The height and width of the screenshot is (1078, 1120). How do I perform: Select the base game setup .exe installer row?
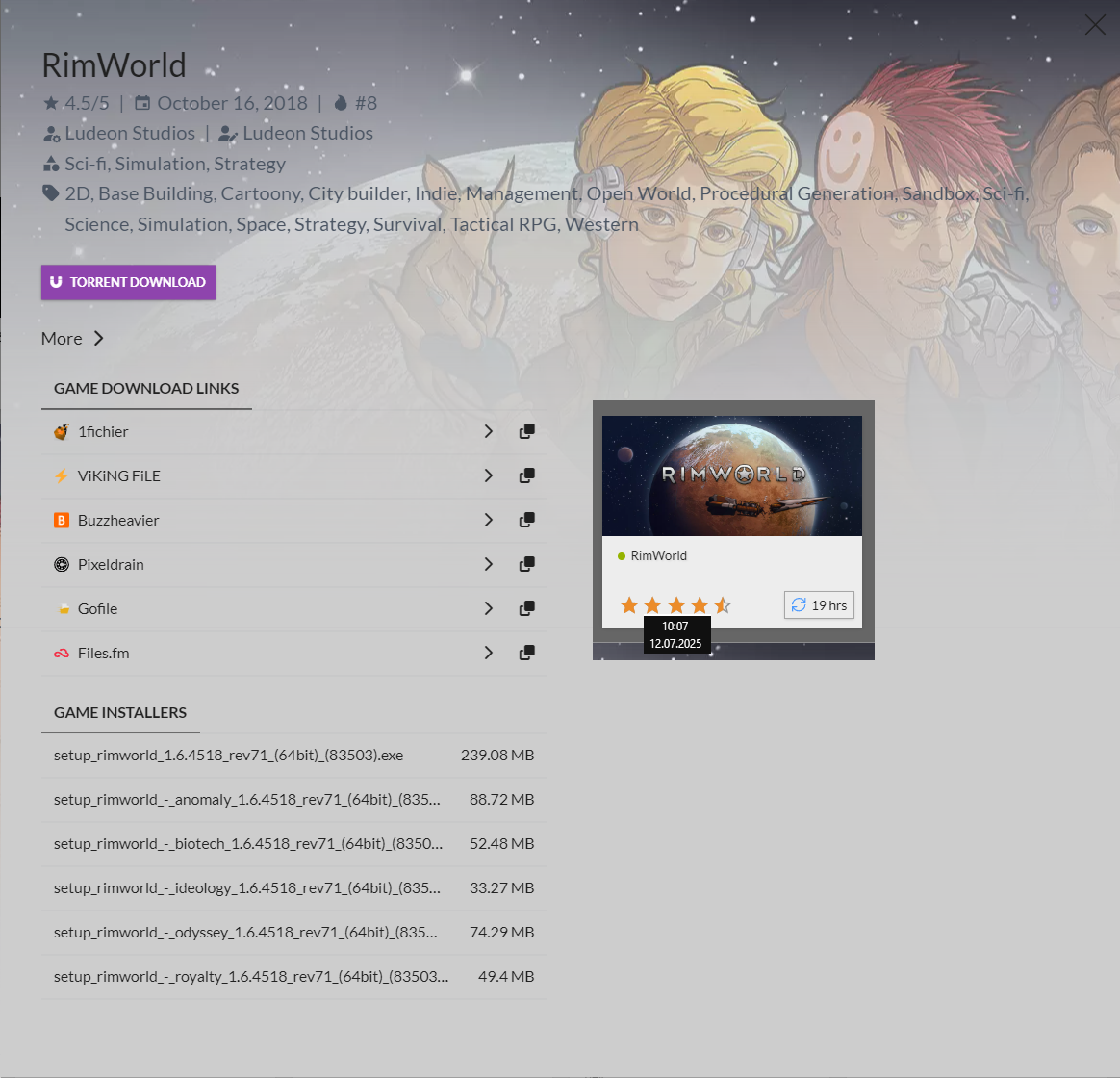click(293, 756)
